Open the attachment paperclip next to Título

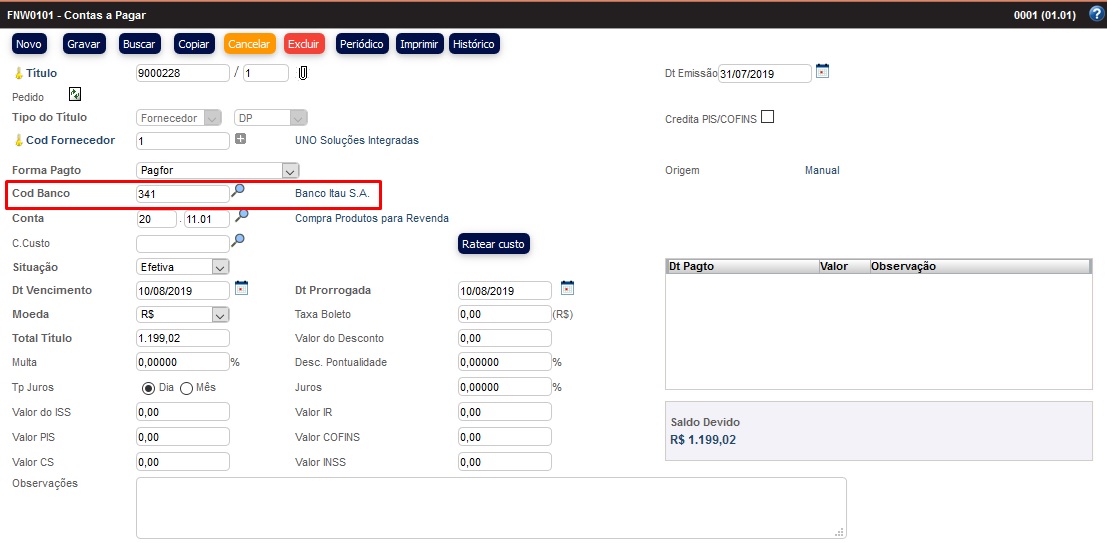tap(303, 73)
